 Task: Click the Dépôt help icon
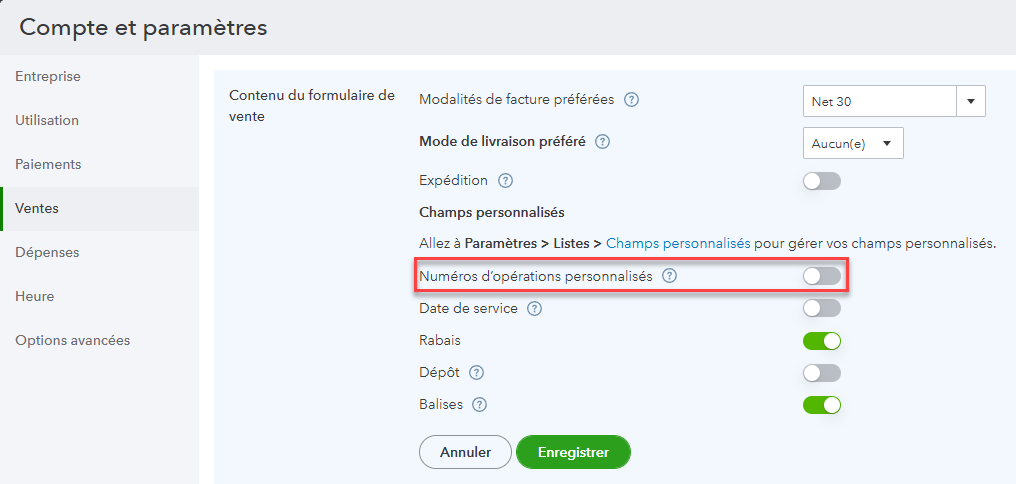477,373
